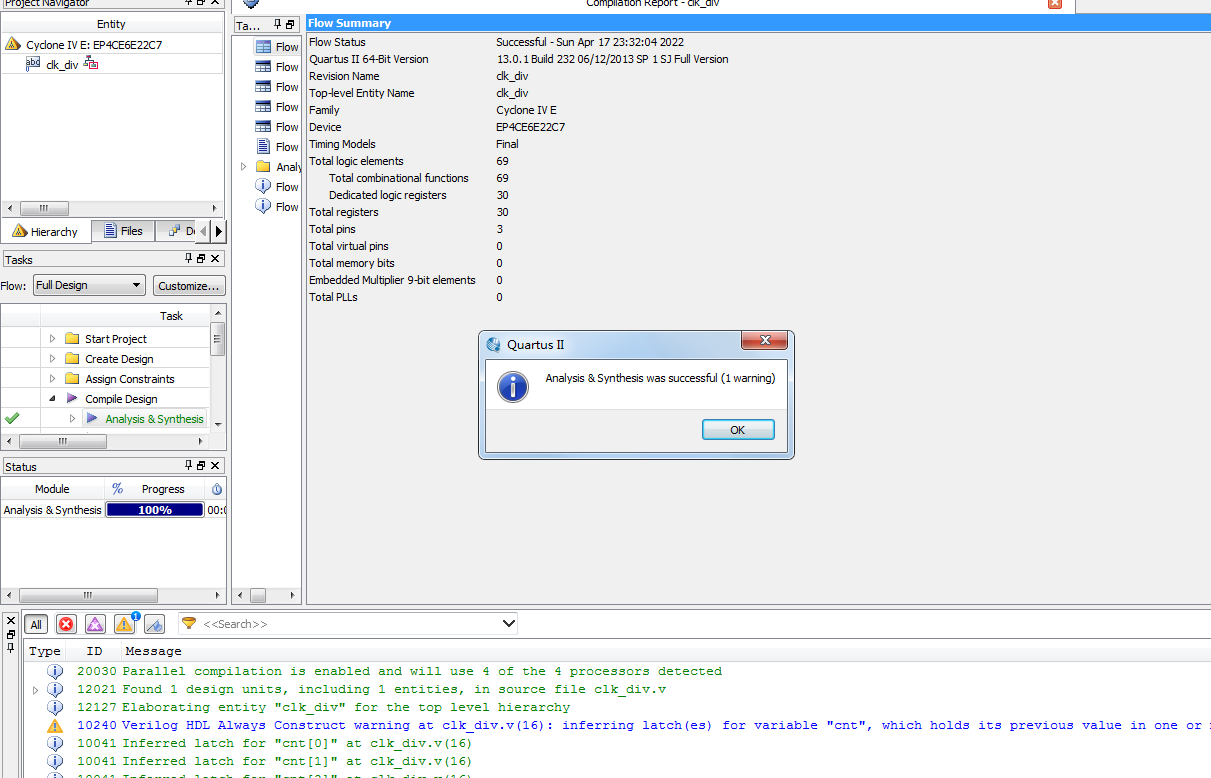Click the Module column header in Status
Viewport: 1211px width, 778px height.
[52, 489]
